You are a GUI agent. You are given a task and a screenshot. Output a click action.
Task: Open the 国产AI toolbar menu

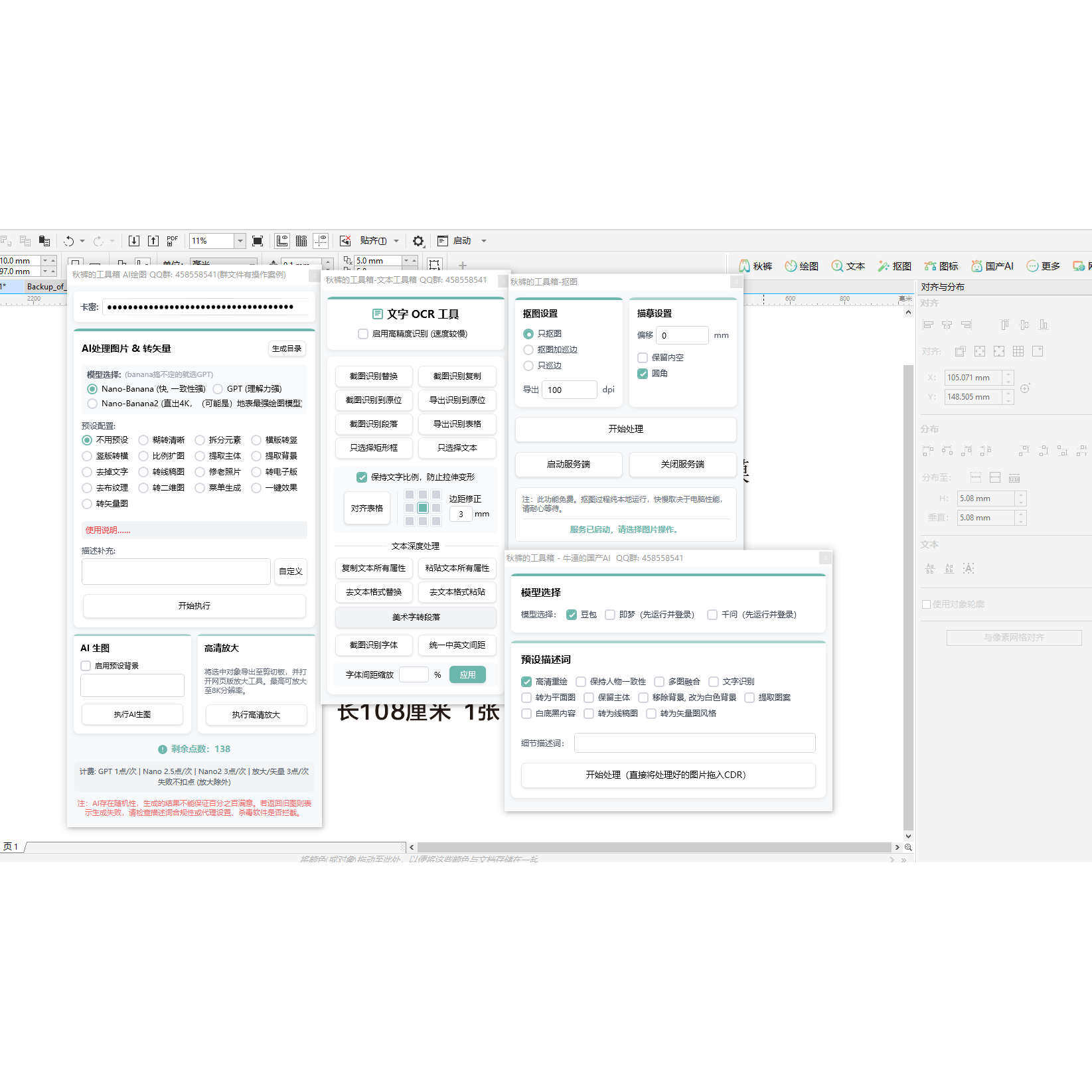[x=992, y=266]
